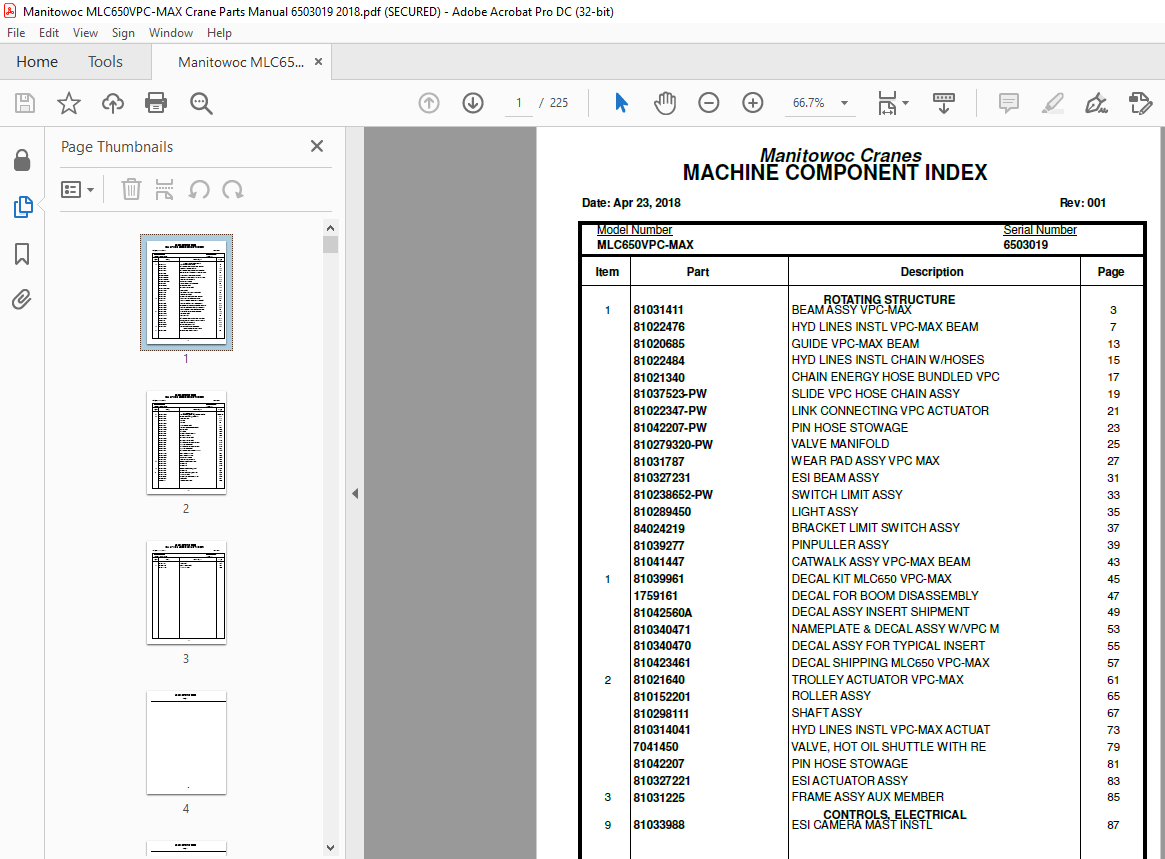Add document to starred with star icon
The width and height of the screenshot is (1165, 859).
tap(69, 103)
